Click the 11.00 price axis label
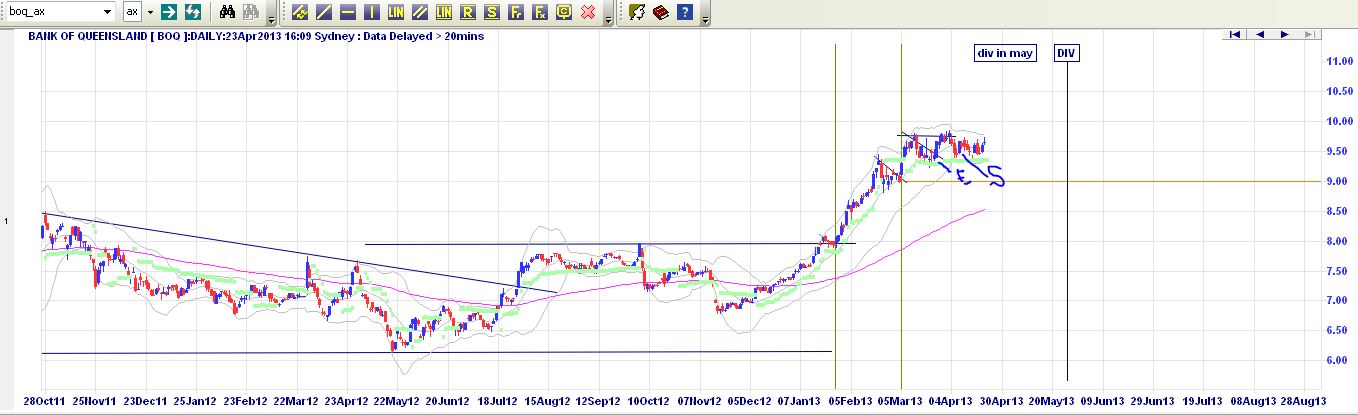The height and width of the screenshot is (415, 1358). click(x=1338, y=62)
